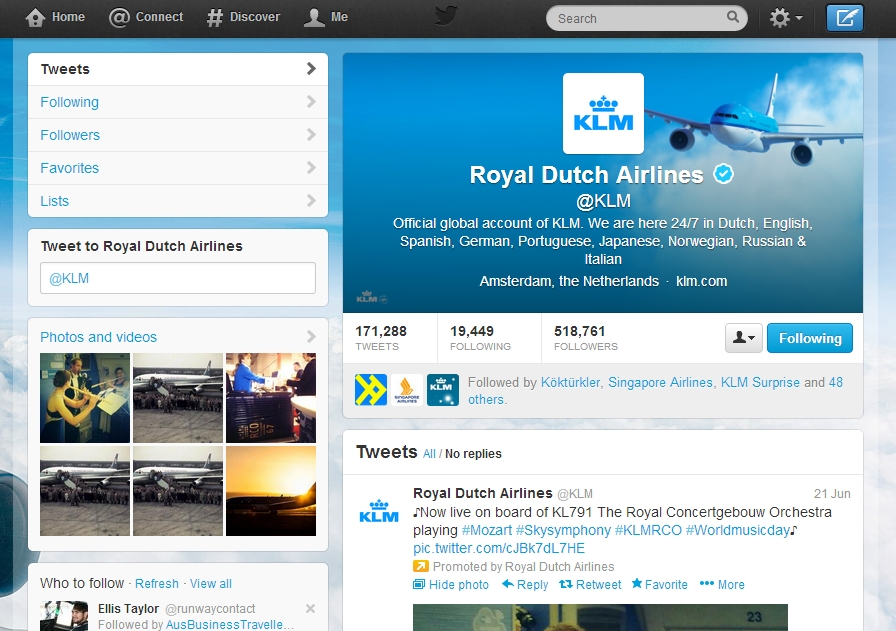Click the Ellis Taylor name link
This screenshot has width=896, height=631.
[128, 609]
